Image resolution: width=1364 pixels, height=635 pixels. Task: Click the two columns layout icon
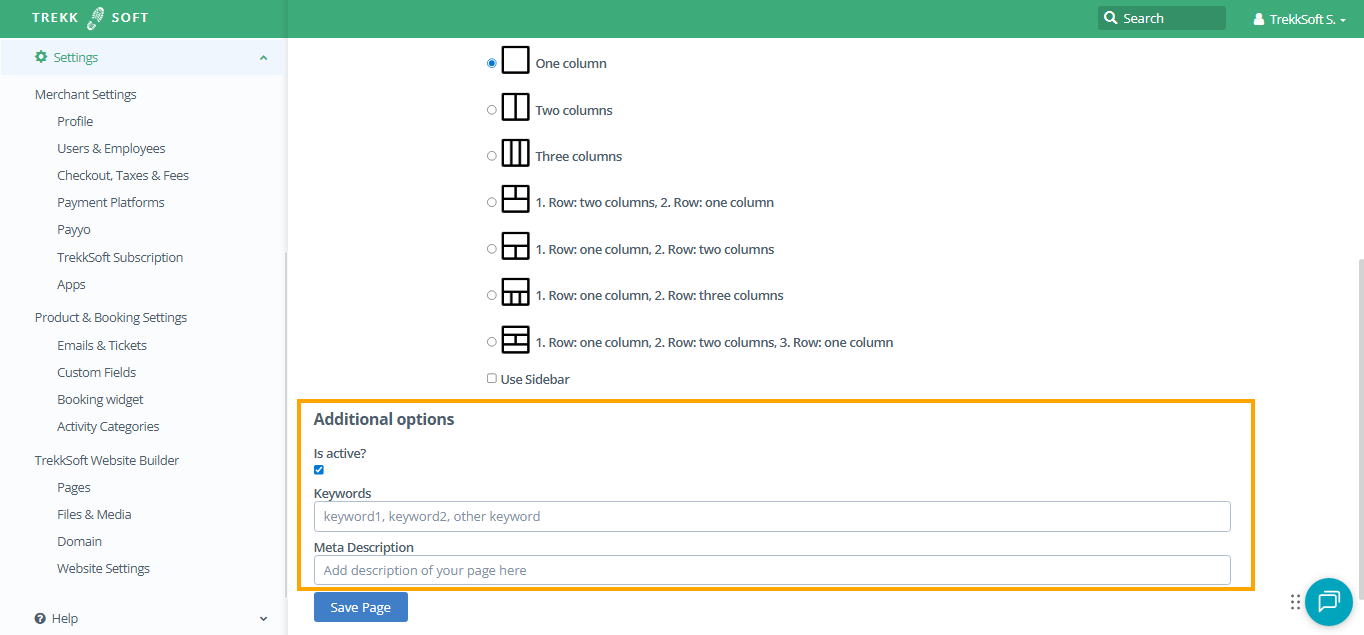click(515, 107)
